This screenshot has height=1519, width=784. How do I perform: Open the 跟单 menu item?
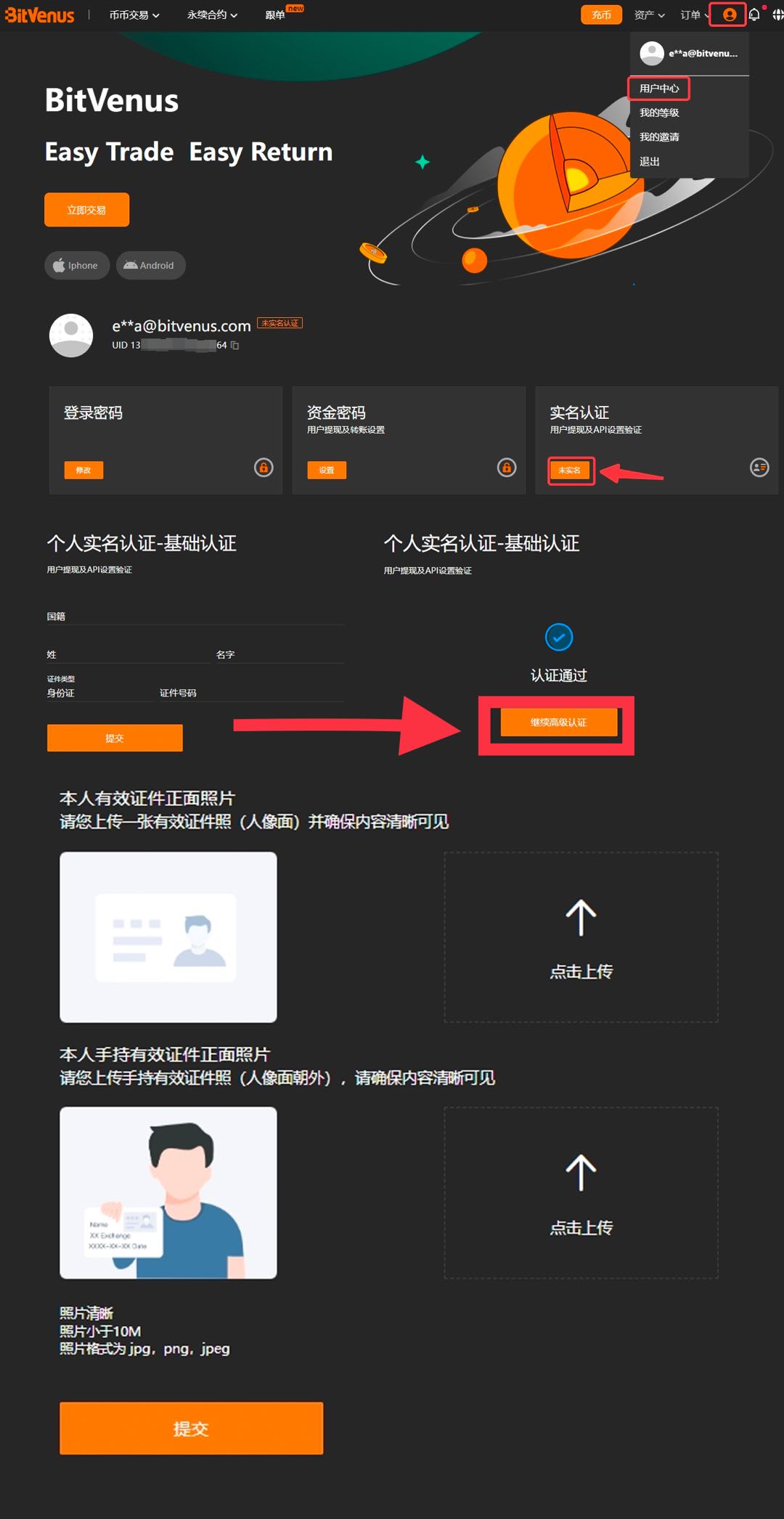click(x=275, y=15)
